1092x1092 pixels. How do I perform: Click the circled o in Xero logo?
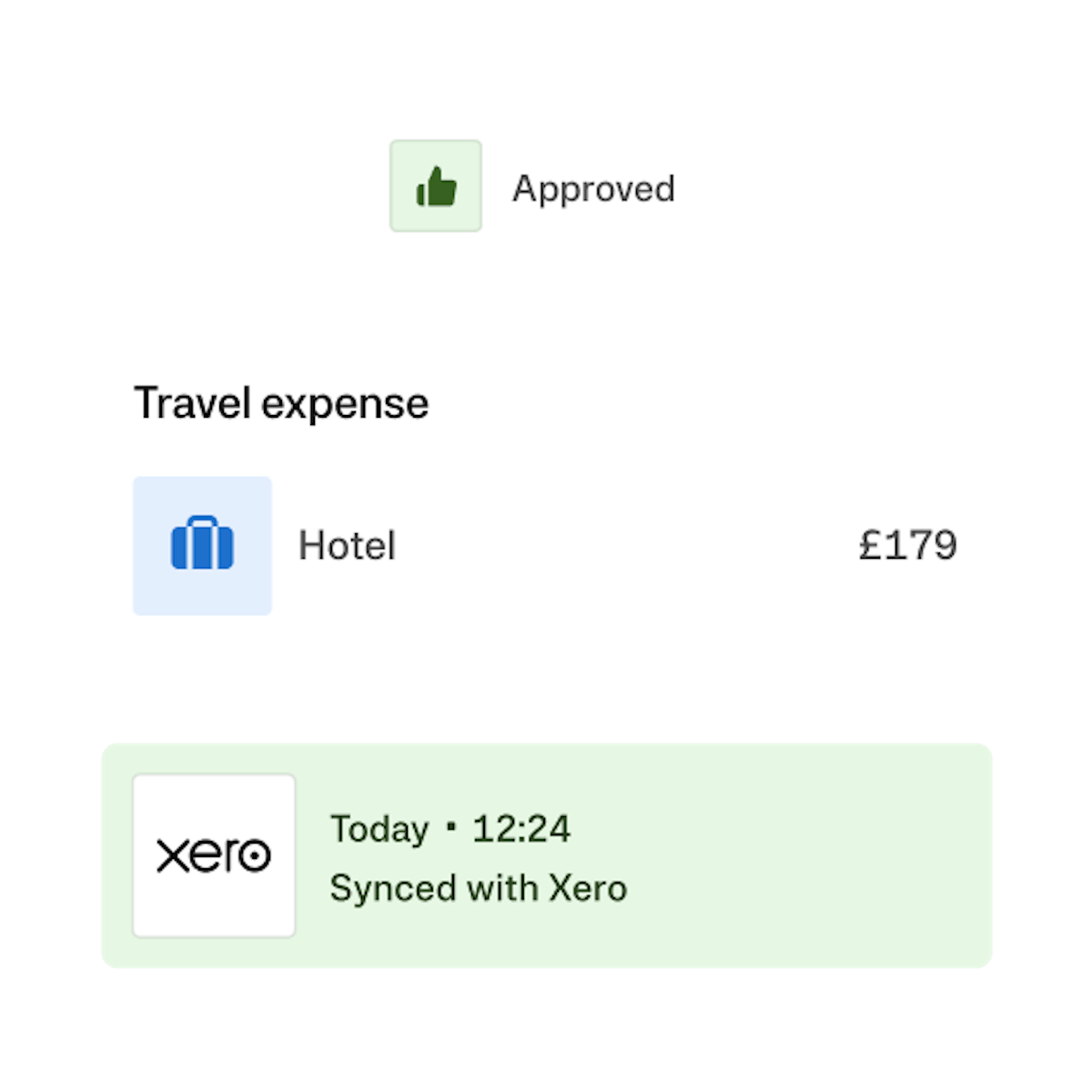coord(255,856)
